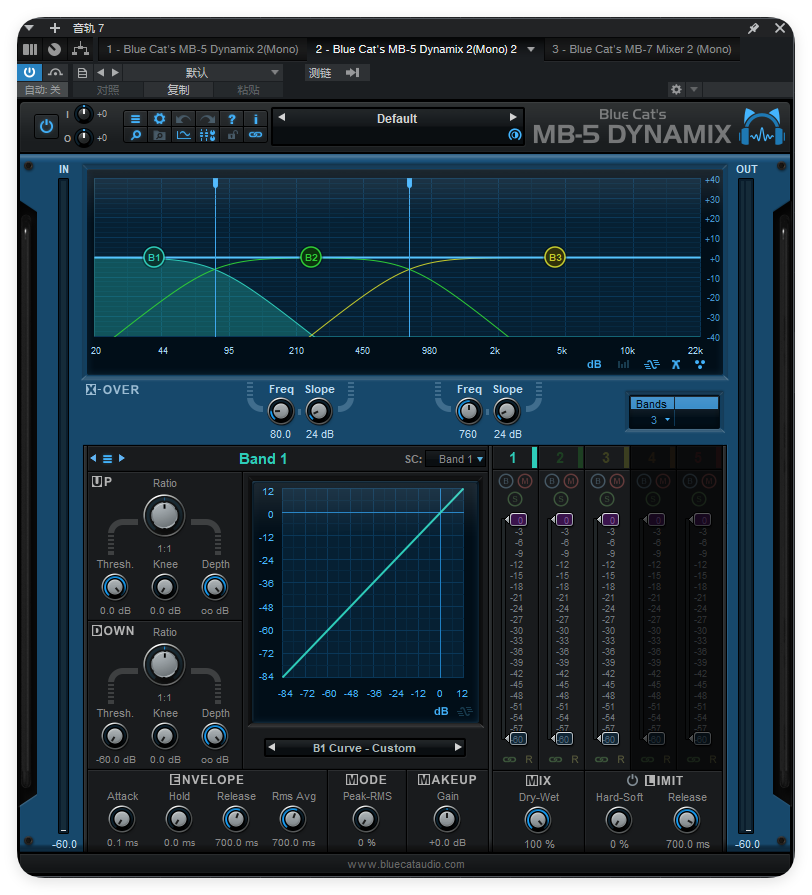Open the collapse triangle at window top-left
This screenshot has height=895, width=812.
tap(29, 27)
